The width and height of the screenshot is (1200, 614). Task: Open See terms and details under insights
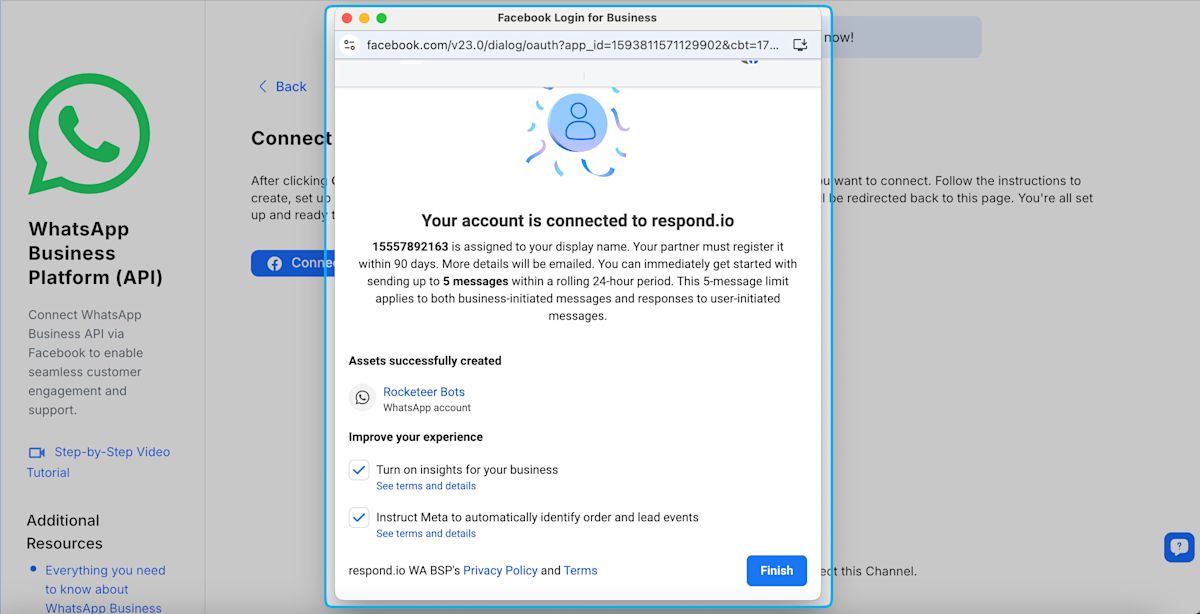[x=426, y=486]
